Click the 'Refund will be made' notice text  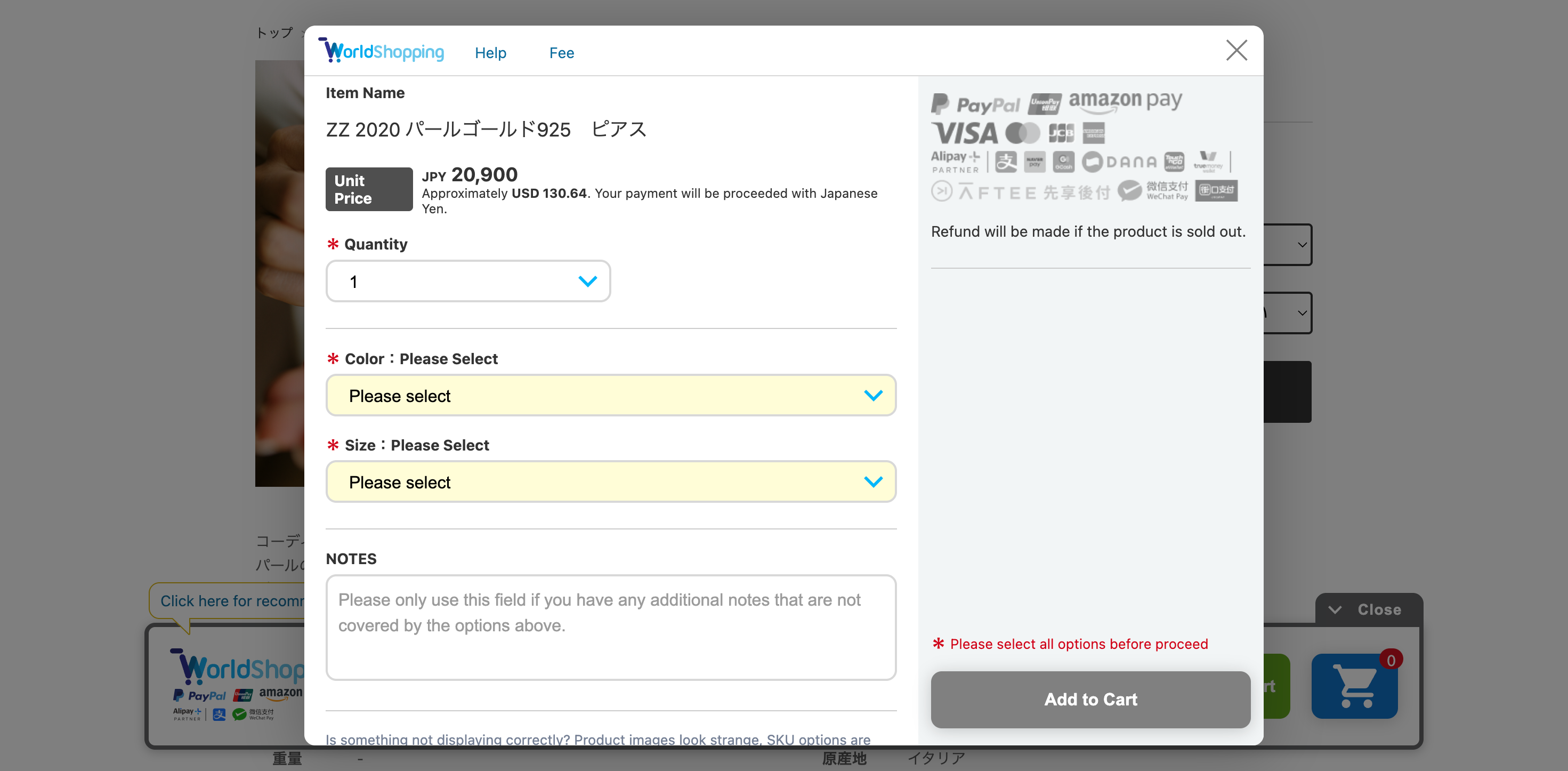pyautogui.click(x=1088, y=231)
